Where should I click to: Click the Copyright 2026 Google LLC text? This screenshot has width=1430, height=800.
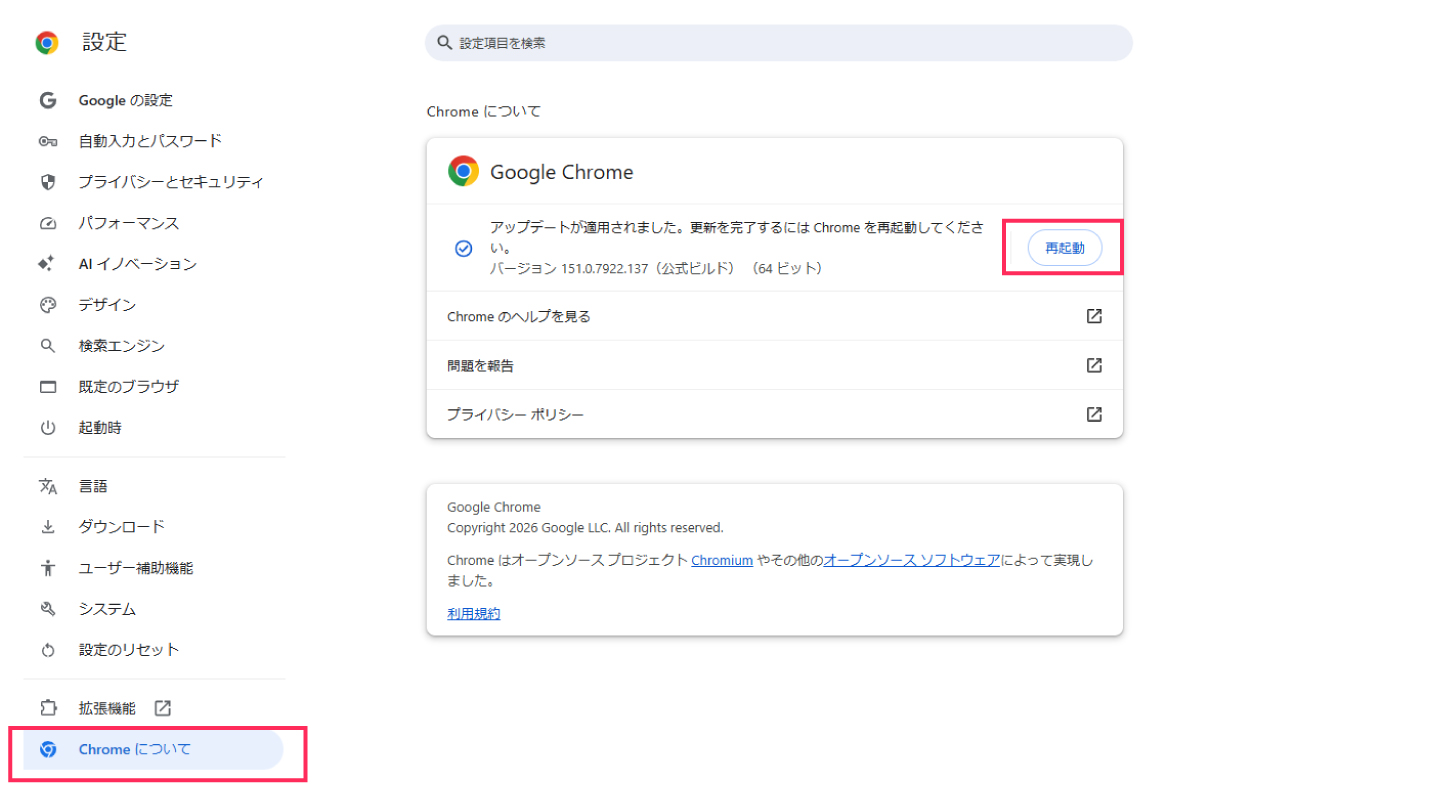pyautogui.click(x=585, y=528)
